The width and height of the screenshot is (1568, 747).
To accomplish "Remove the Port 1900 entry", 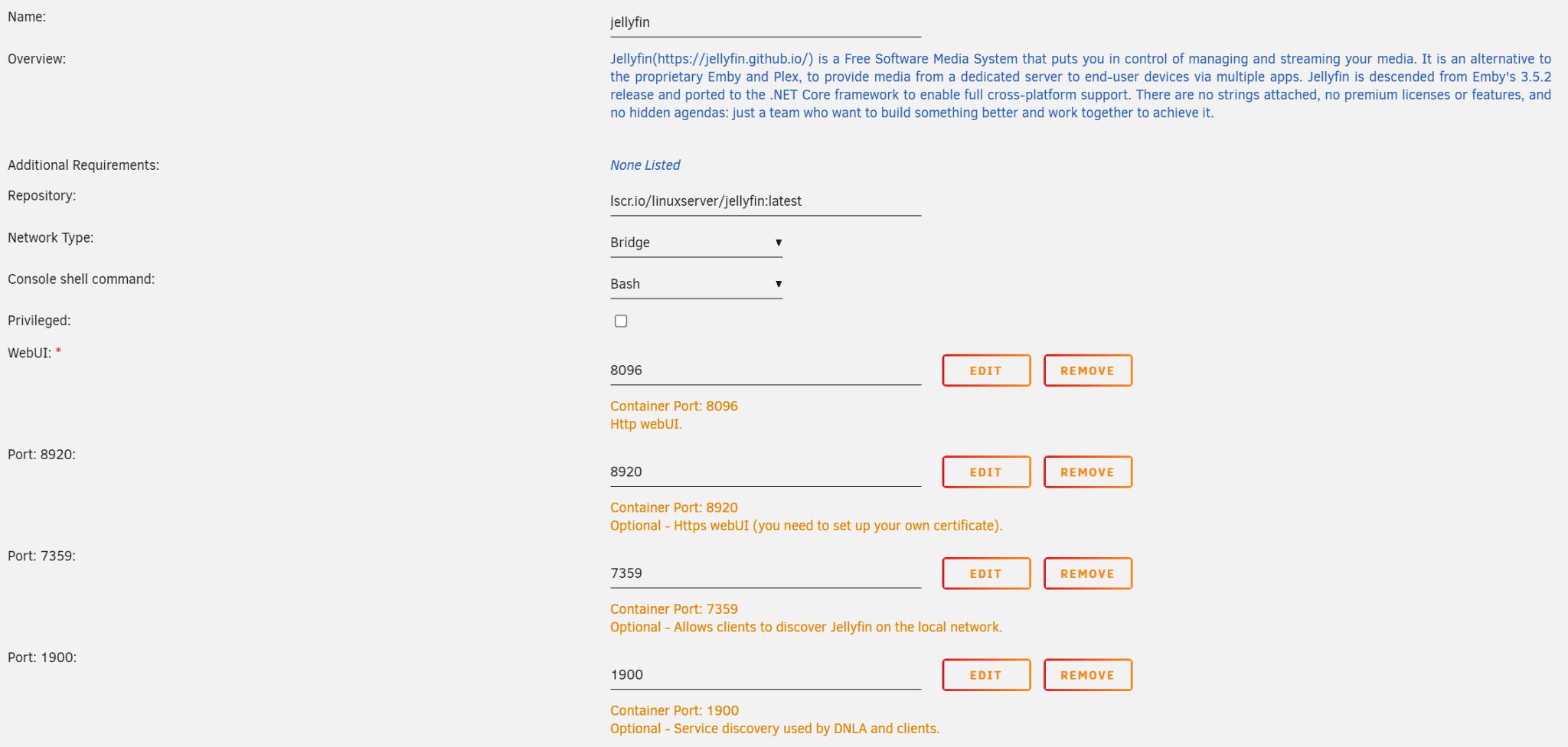I will [x=1087, y=675].
